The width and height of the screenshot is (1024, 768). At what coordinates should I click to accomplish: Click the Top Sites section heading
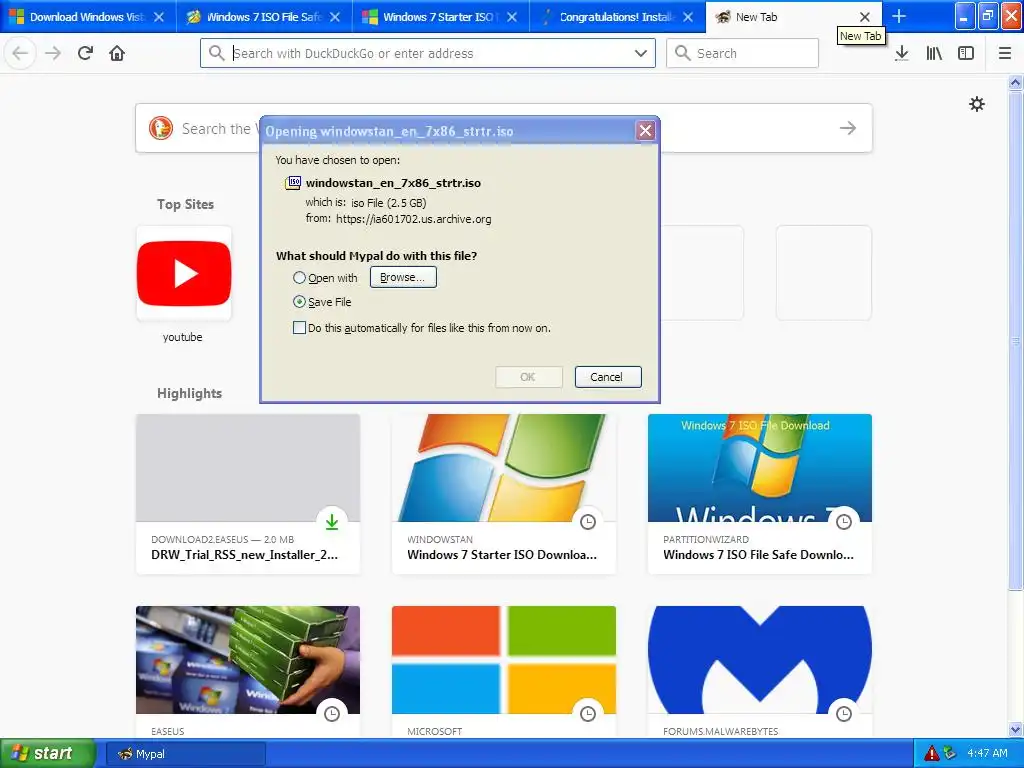point(185,204)
